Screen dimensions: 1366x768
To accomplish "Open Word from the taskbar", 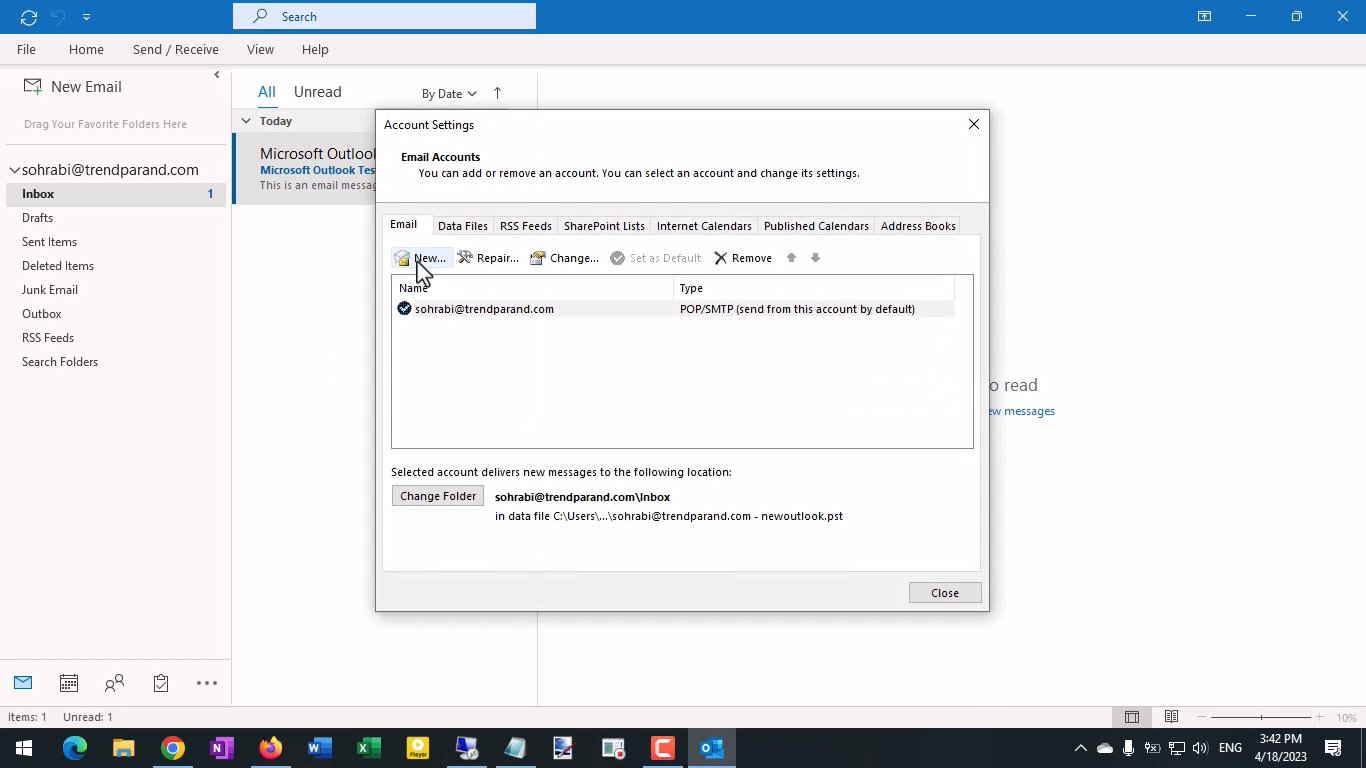I will 320,747.
